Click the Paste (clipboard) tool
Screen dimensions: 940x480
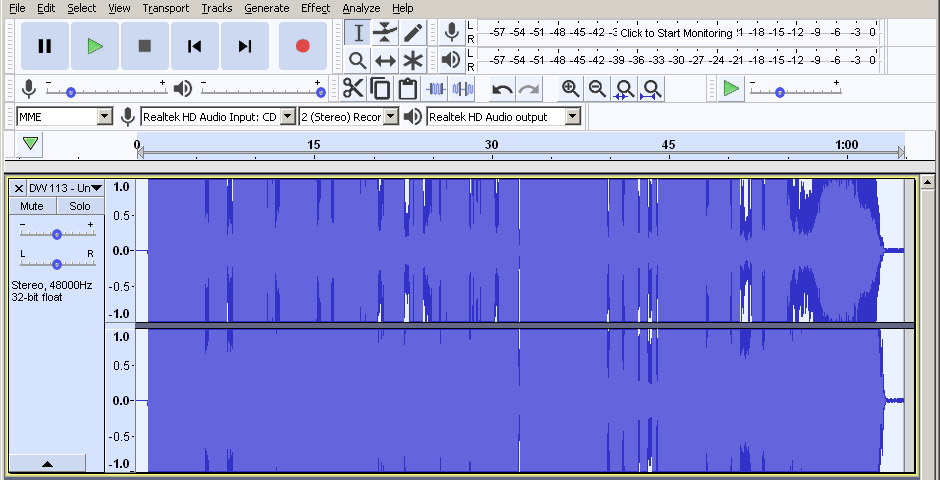408,89
